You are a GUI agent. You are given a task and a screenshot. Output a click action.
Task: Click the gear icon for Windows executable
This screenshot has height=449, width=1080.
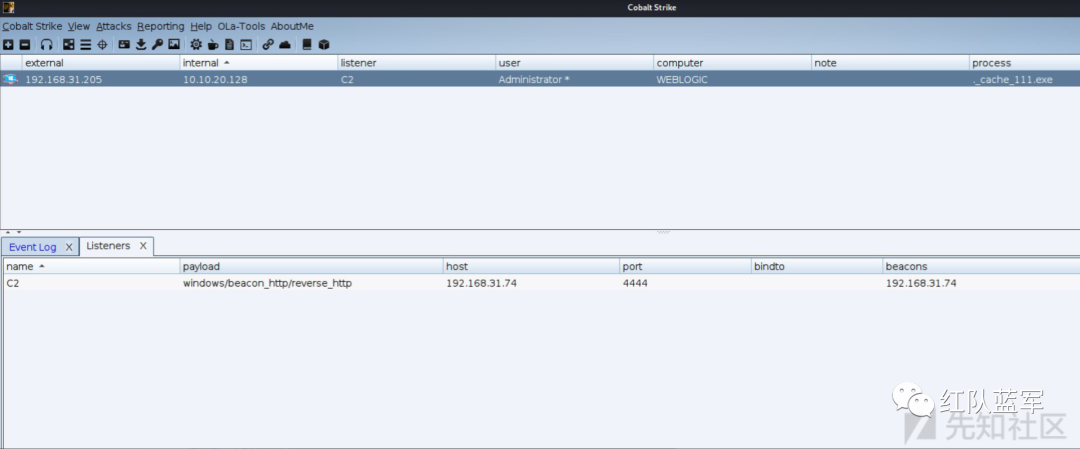(x=196, y=45)
